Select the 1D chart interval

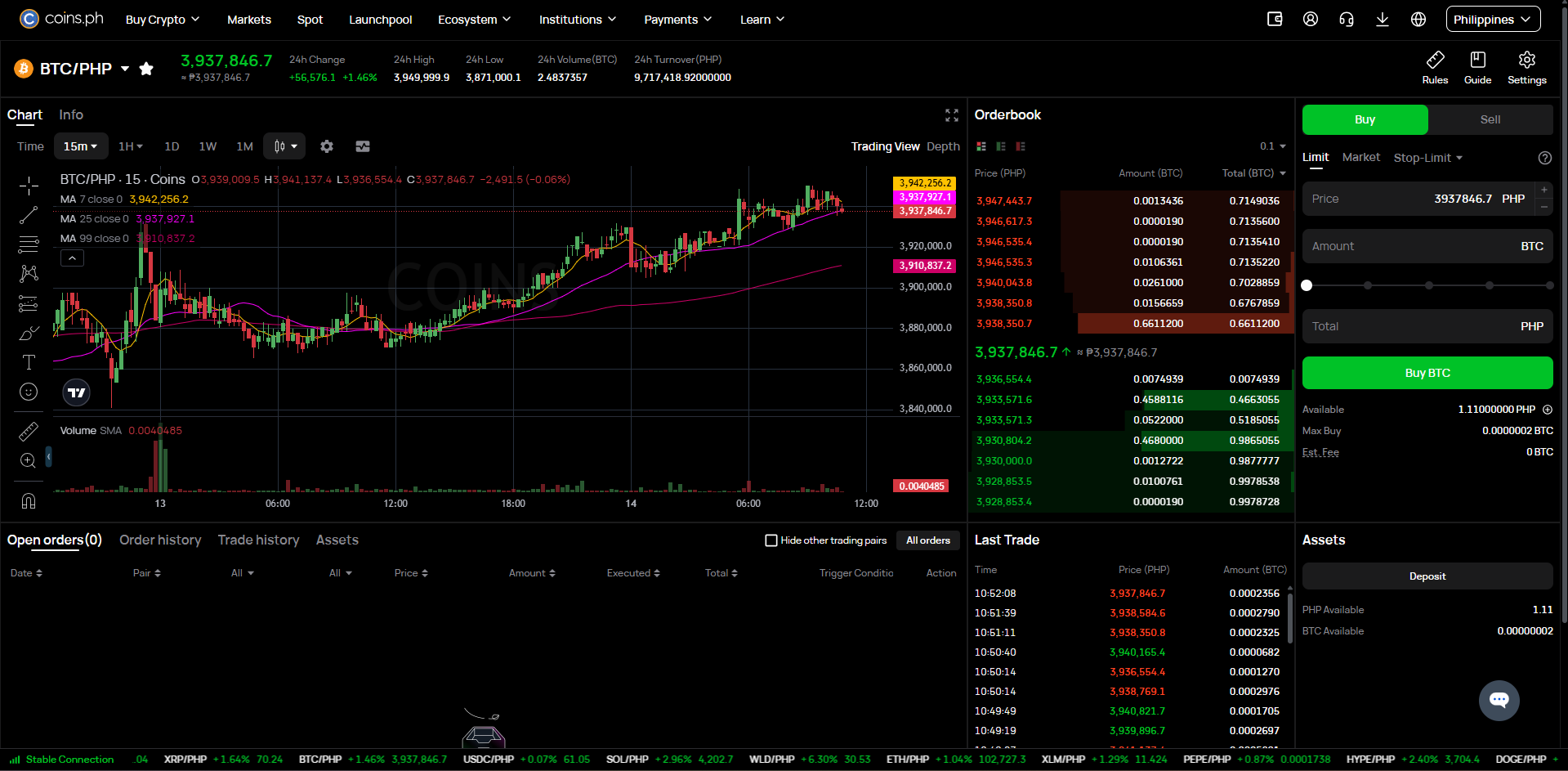172,146
